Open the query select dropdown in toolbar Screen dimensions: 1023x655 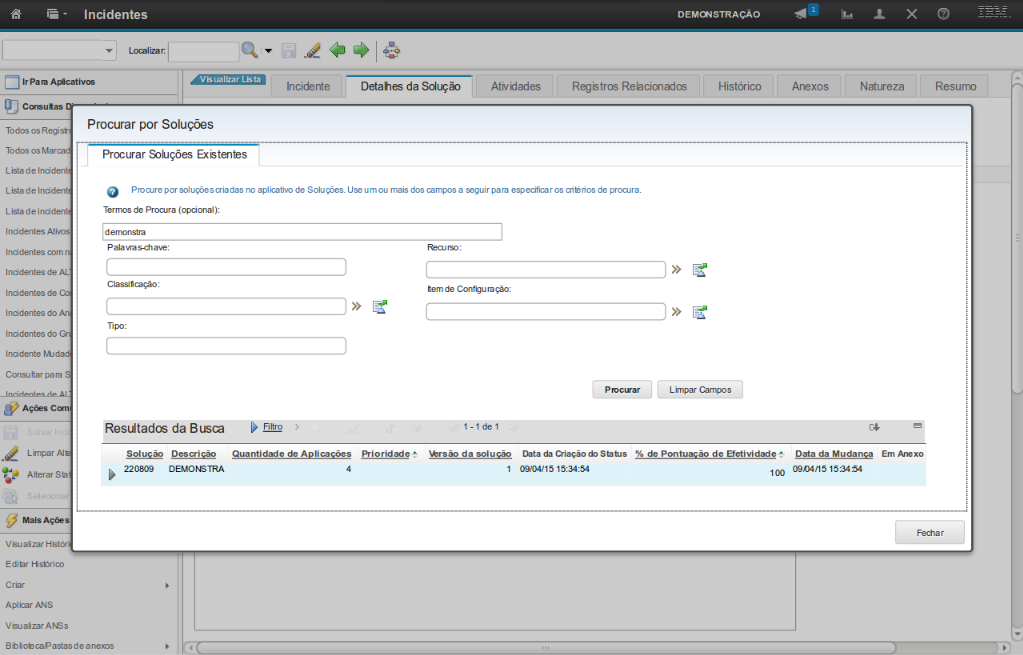pyautogui.click(x=109, y=50)
